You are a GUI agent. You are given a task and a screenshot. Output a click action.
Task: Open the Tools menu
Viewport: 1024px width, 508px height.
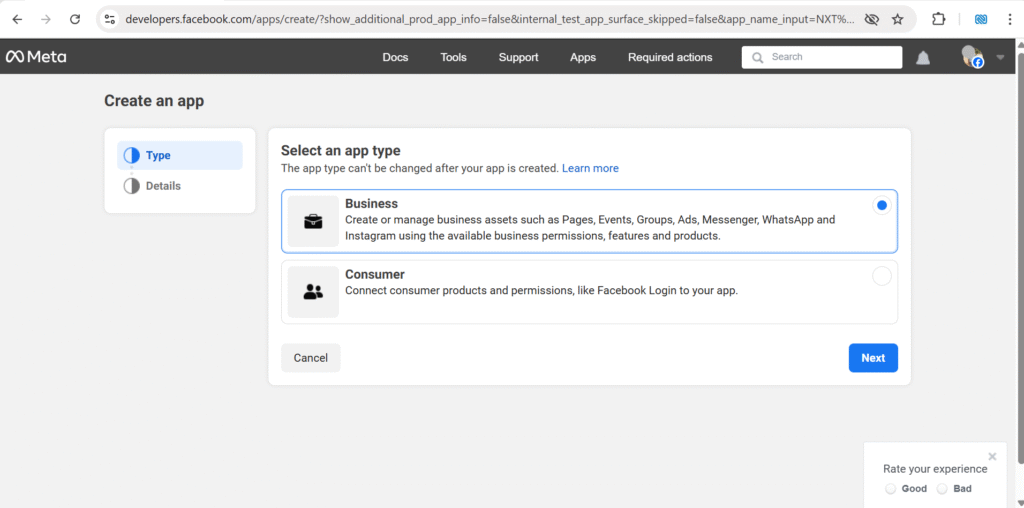pyautogui.click(x=453, y=57)
